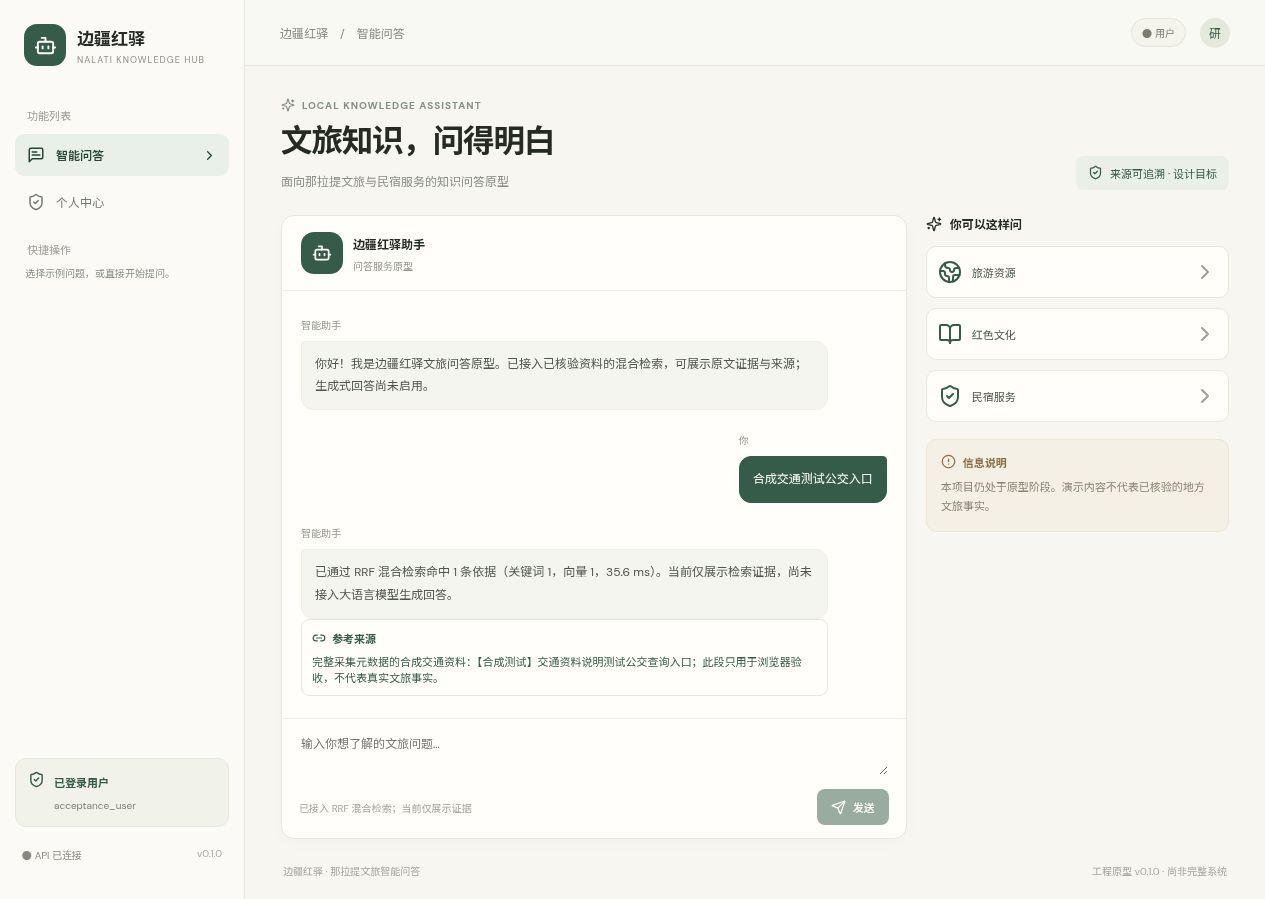Click 面向那拉提文旅与民宿服务 subtitle text

tap(395, 182)
